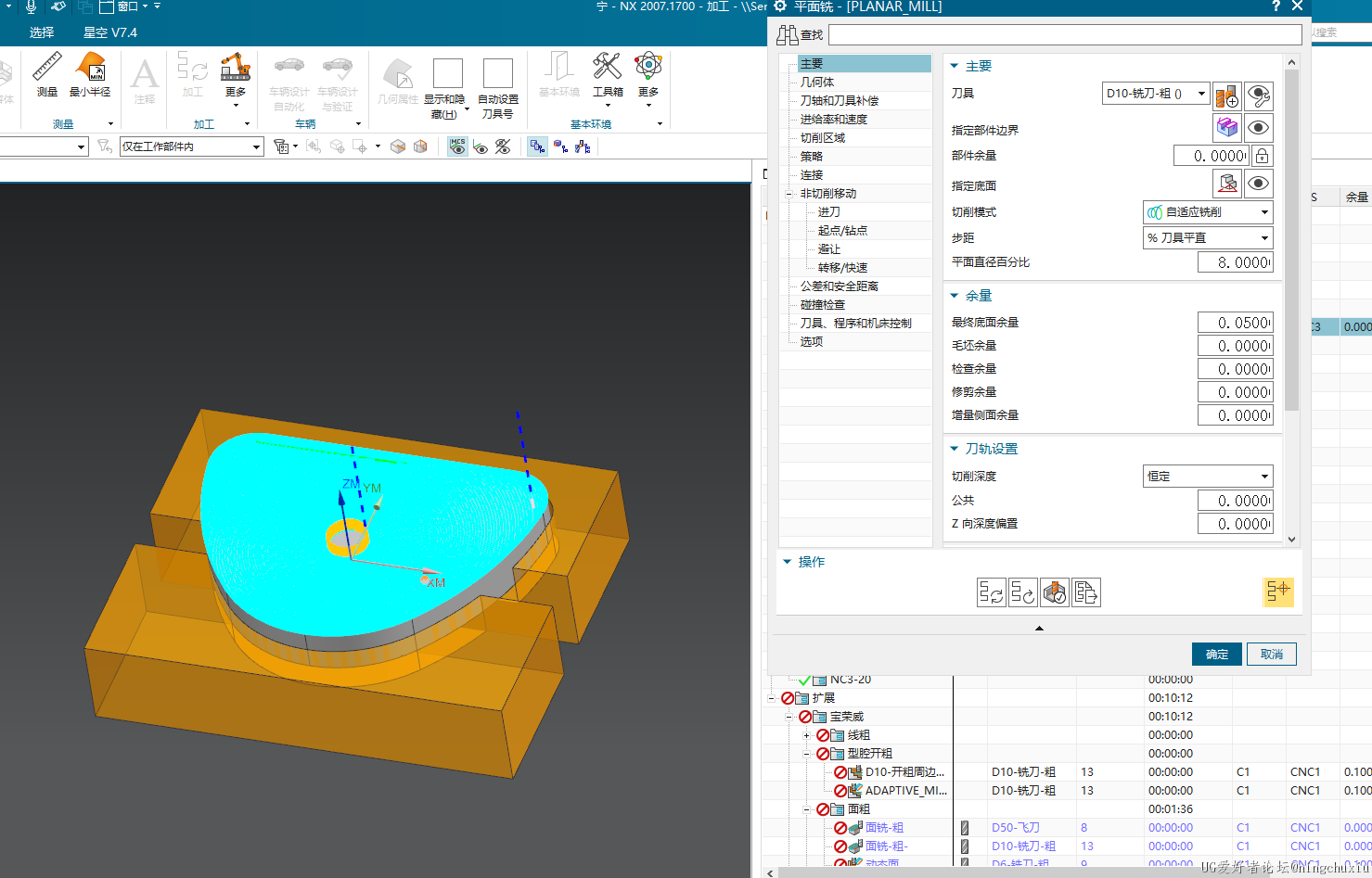Click the create new tool icon beside 刀具

(x=1227, y=95)
